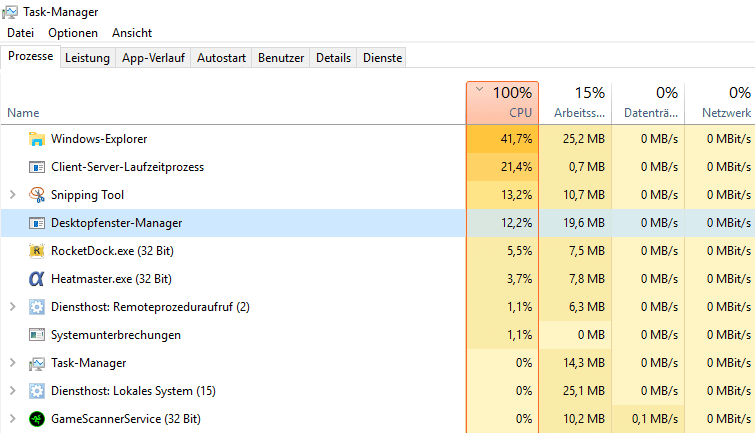
Task: Expand Diensthost: Remoteprozeduraufruf (2) group
Action: 13,307
